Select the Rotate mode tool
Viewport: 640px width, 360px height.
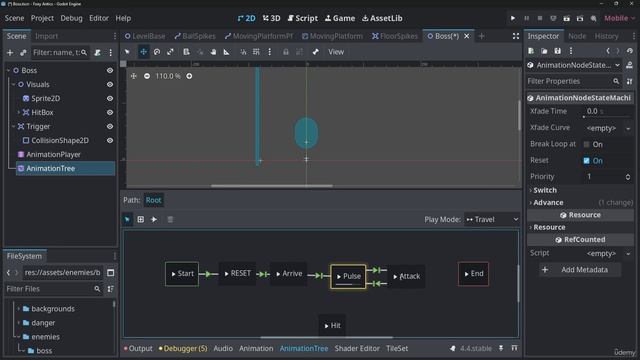pyautogui.click(x=157, y=52)
